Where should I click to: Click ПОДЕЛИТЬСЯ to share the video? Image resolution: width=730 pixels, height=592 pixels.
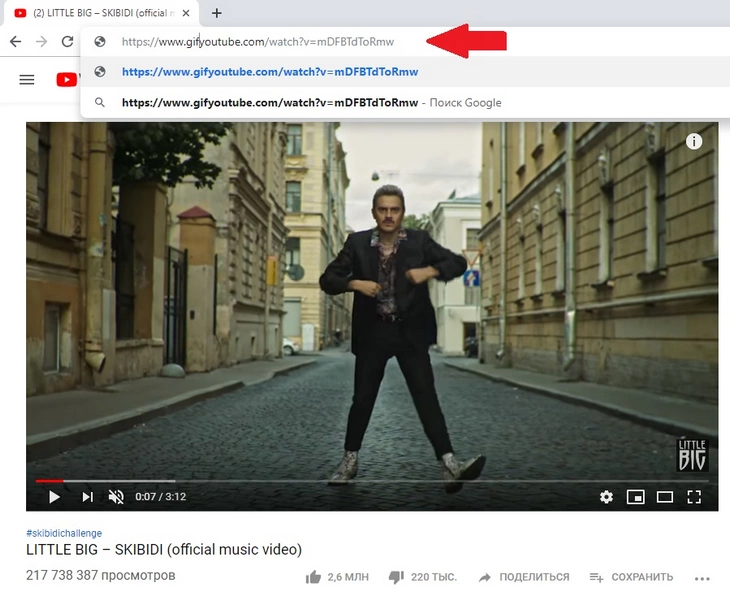click(x=524, y=577)
